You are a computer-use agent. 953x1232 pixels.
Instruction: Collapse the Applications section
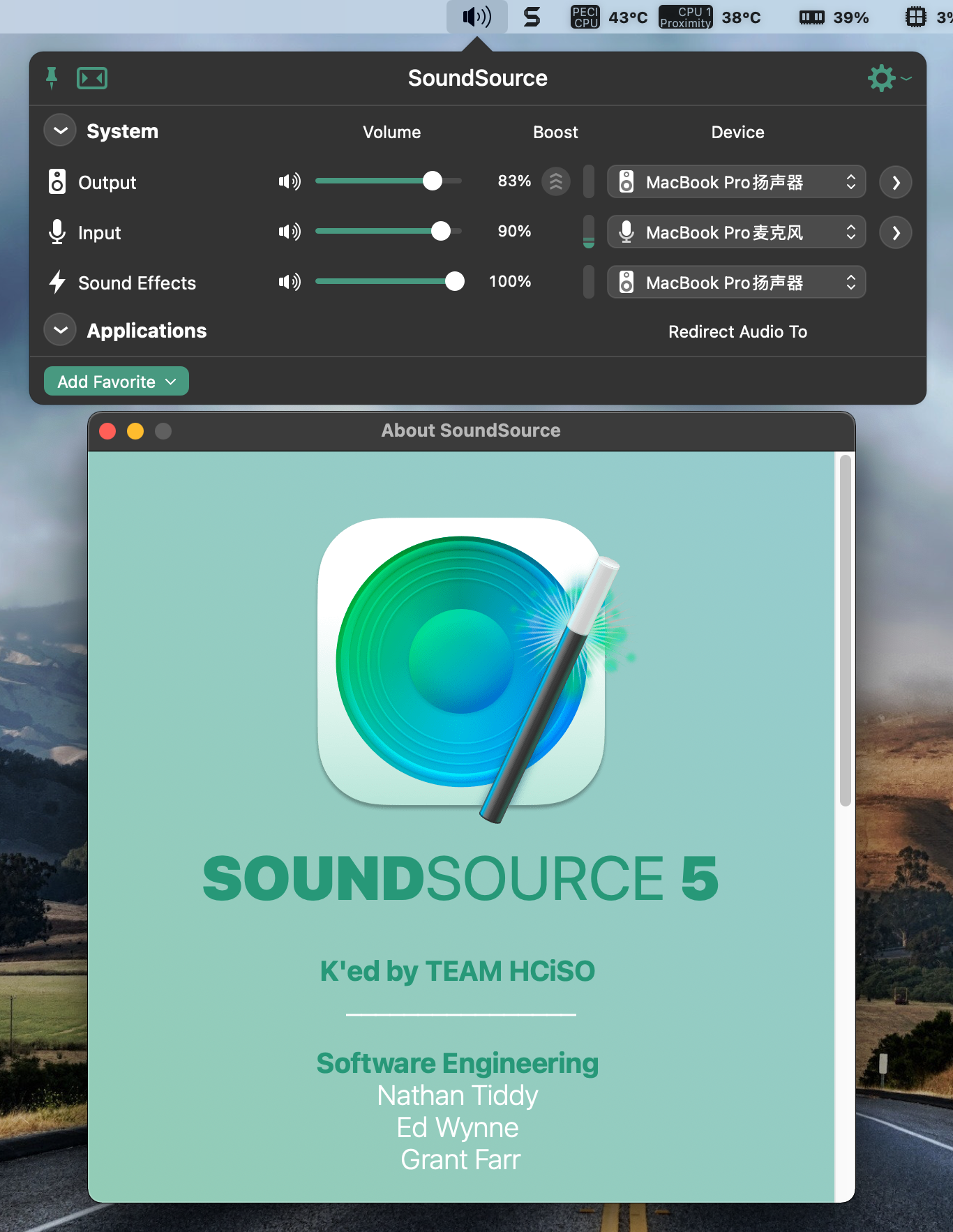pyautogui.click(x=61, y=330)
